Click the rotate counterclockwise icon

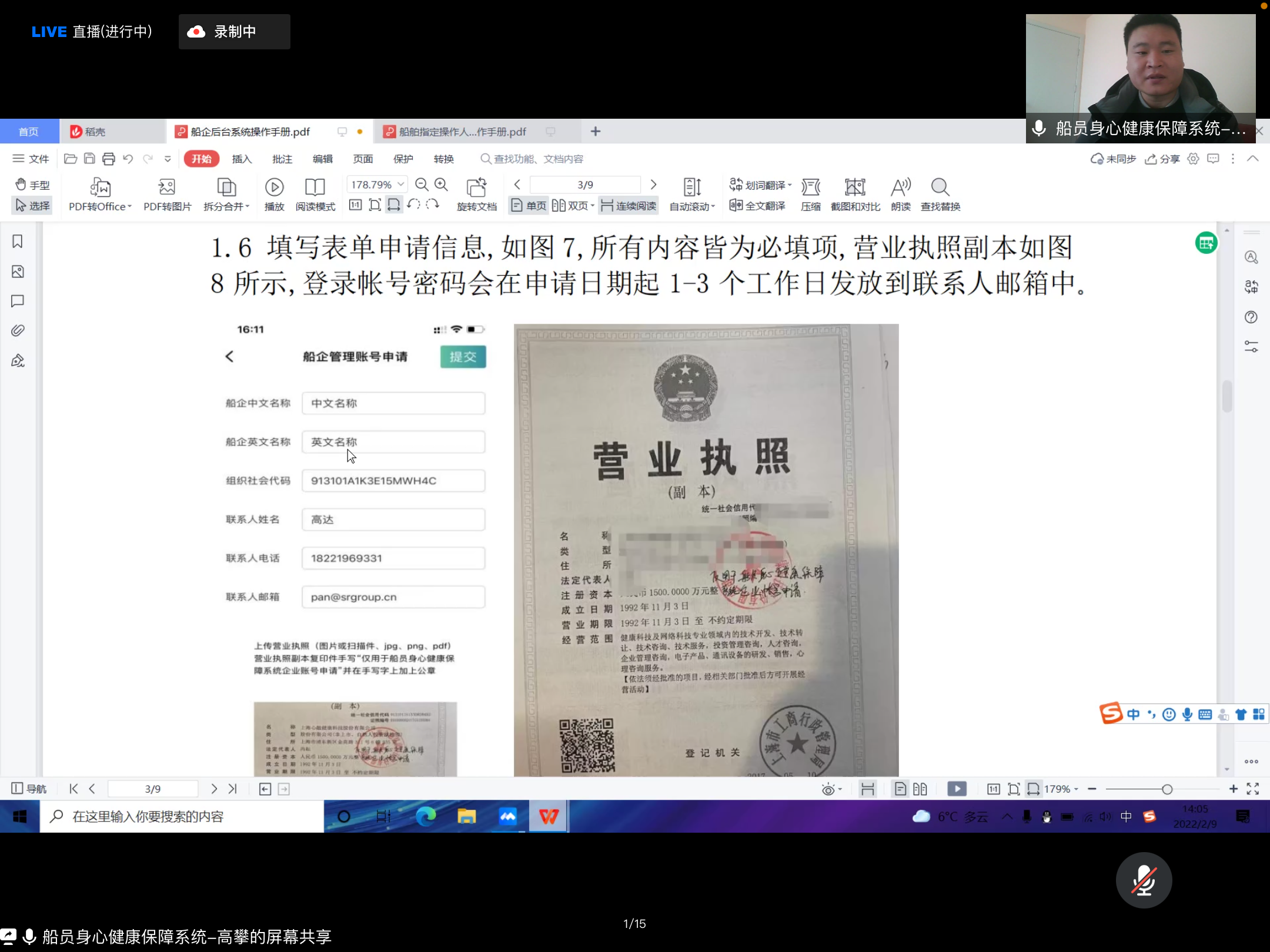coord(413,205)
